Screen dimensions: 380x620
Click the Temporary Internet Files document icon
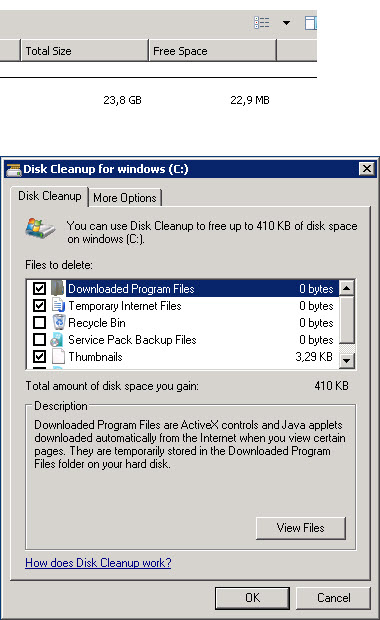click(x=59, y=305)
